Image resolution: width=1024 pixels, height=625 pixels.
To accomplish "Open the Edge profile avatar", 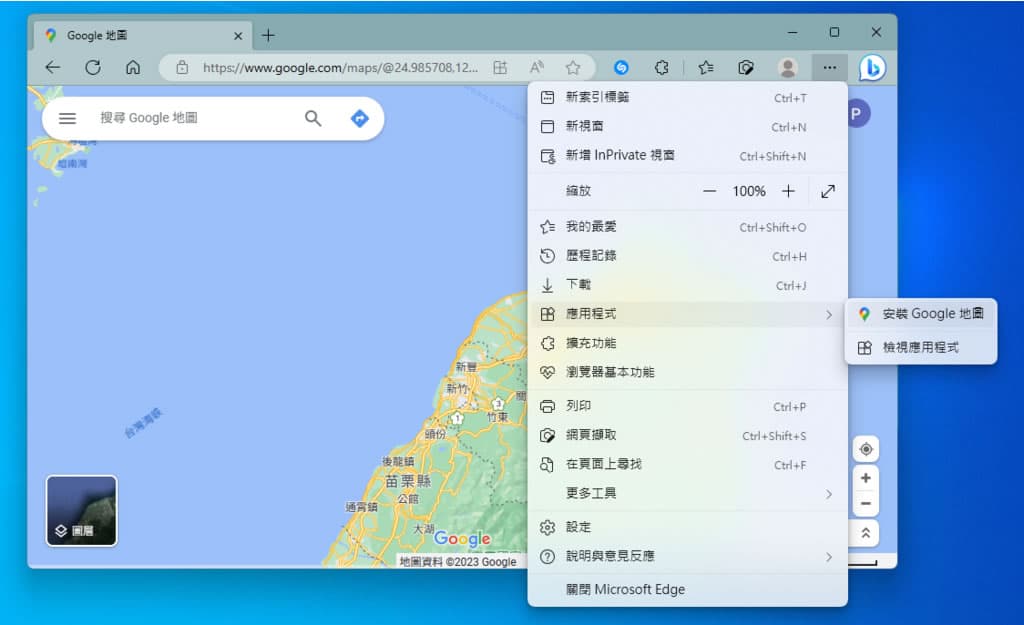I will tap(788, 67).
